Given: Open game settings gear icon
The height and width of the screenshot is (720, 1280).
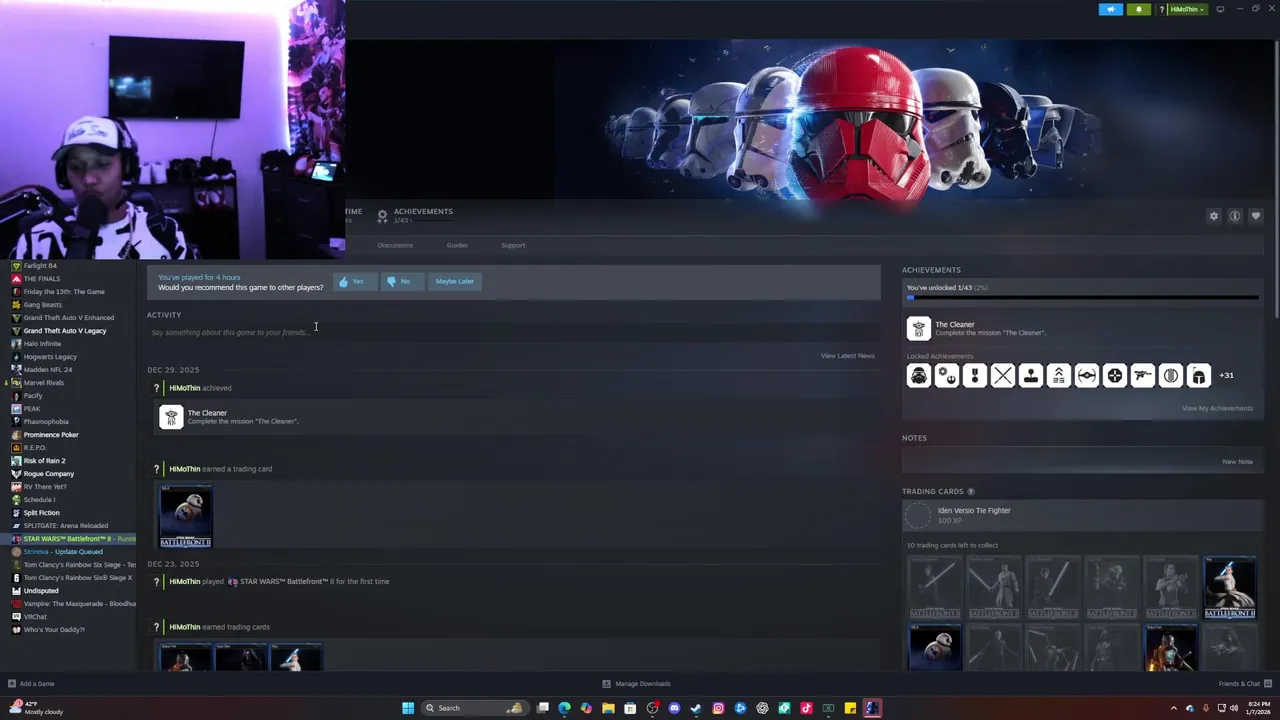Looking at the screenshot, I should tap(1214, 216).
